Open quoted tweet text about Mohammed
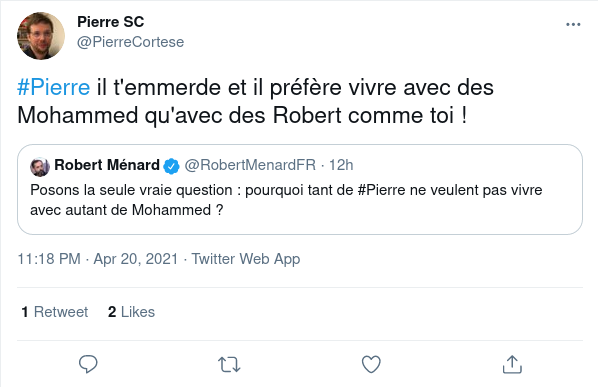This screenshot has width=598, height=387. coord(286,200)
